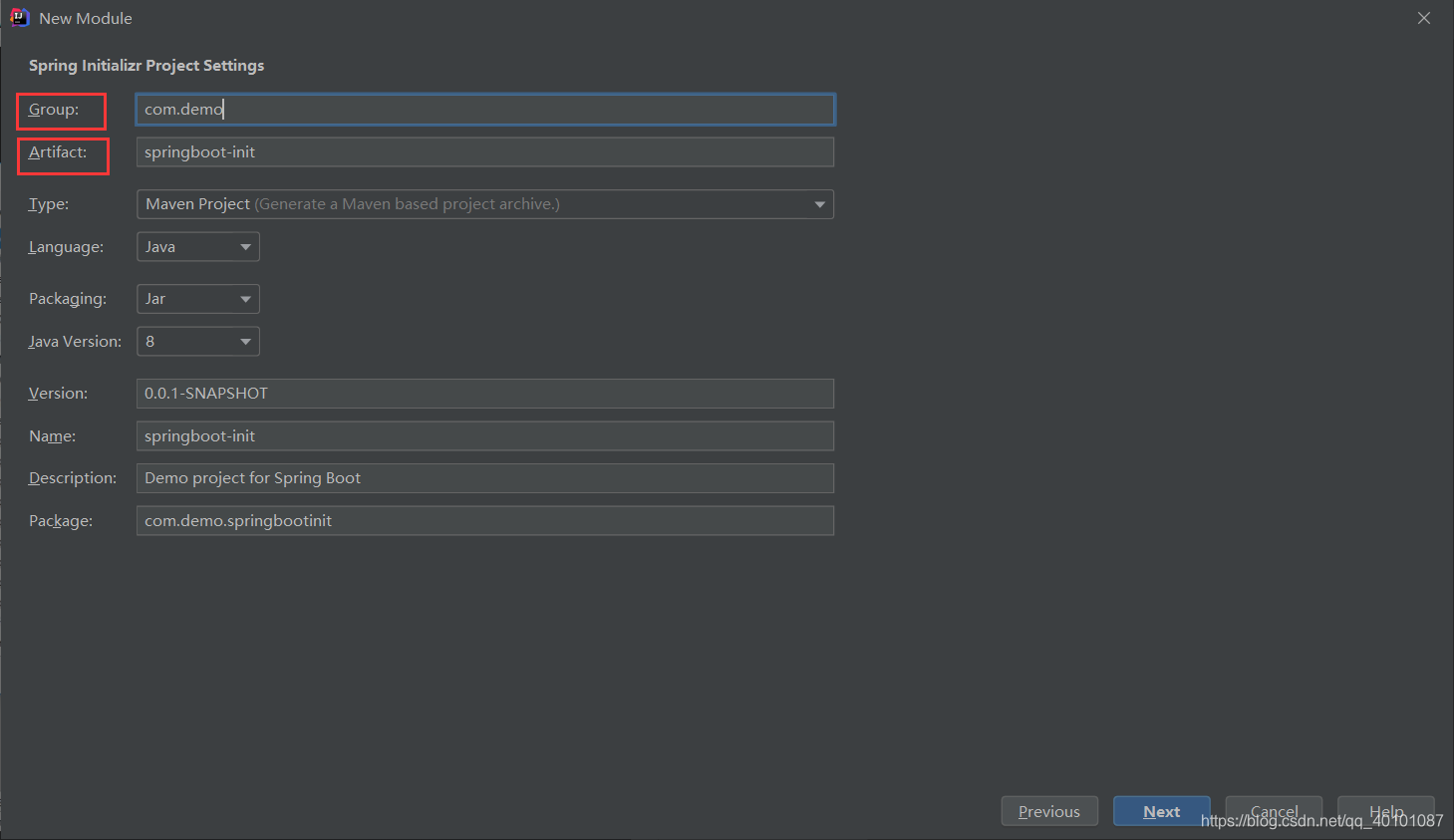
Task: Click the Previous button
Action: tap(1049, 811)
